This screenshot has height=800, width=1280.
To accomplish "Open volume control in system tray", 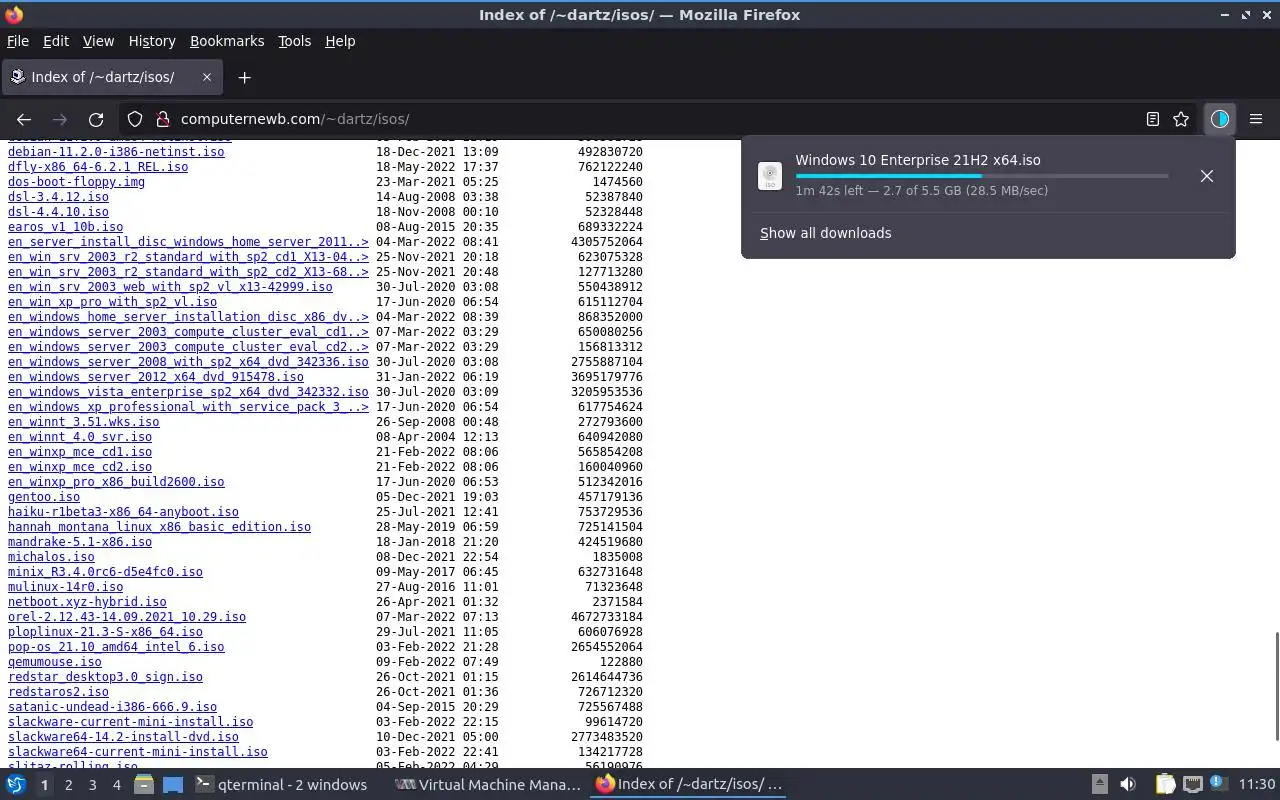I will pos(1128,785).
